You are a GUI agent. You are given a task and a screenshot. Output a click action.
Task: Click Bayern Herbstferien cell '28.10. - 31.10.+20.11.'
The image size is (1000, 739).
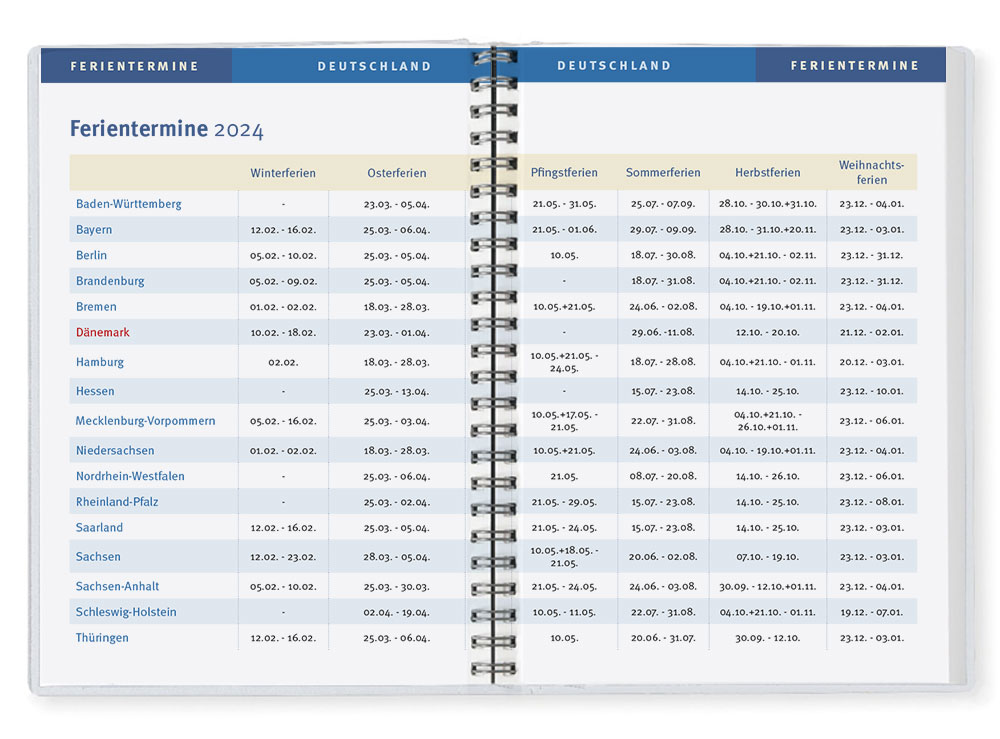click(768, 230)
